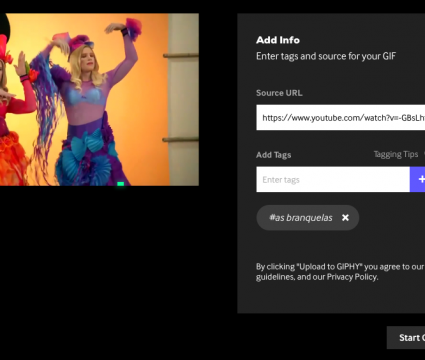Click the Start button below the panel

coord(406,338)
